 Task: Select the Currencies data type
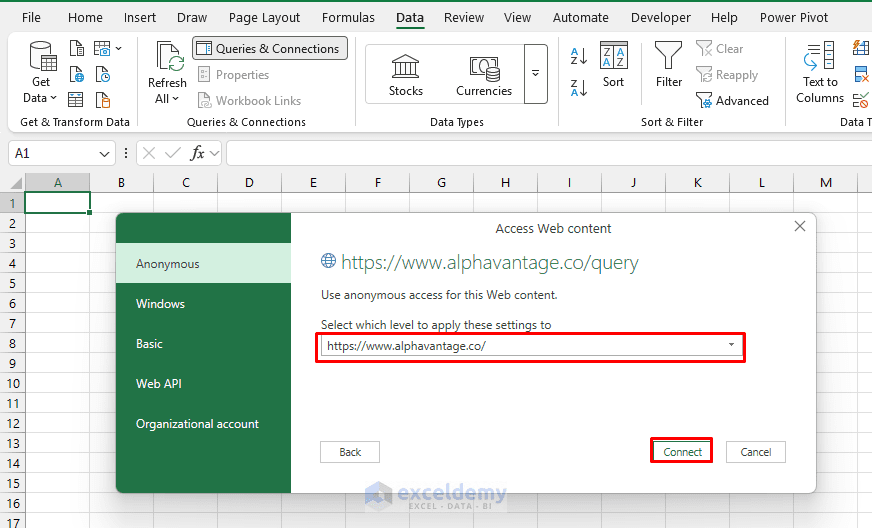484,75
